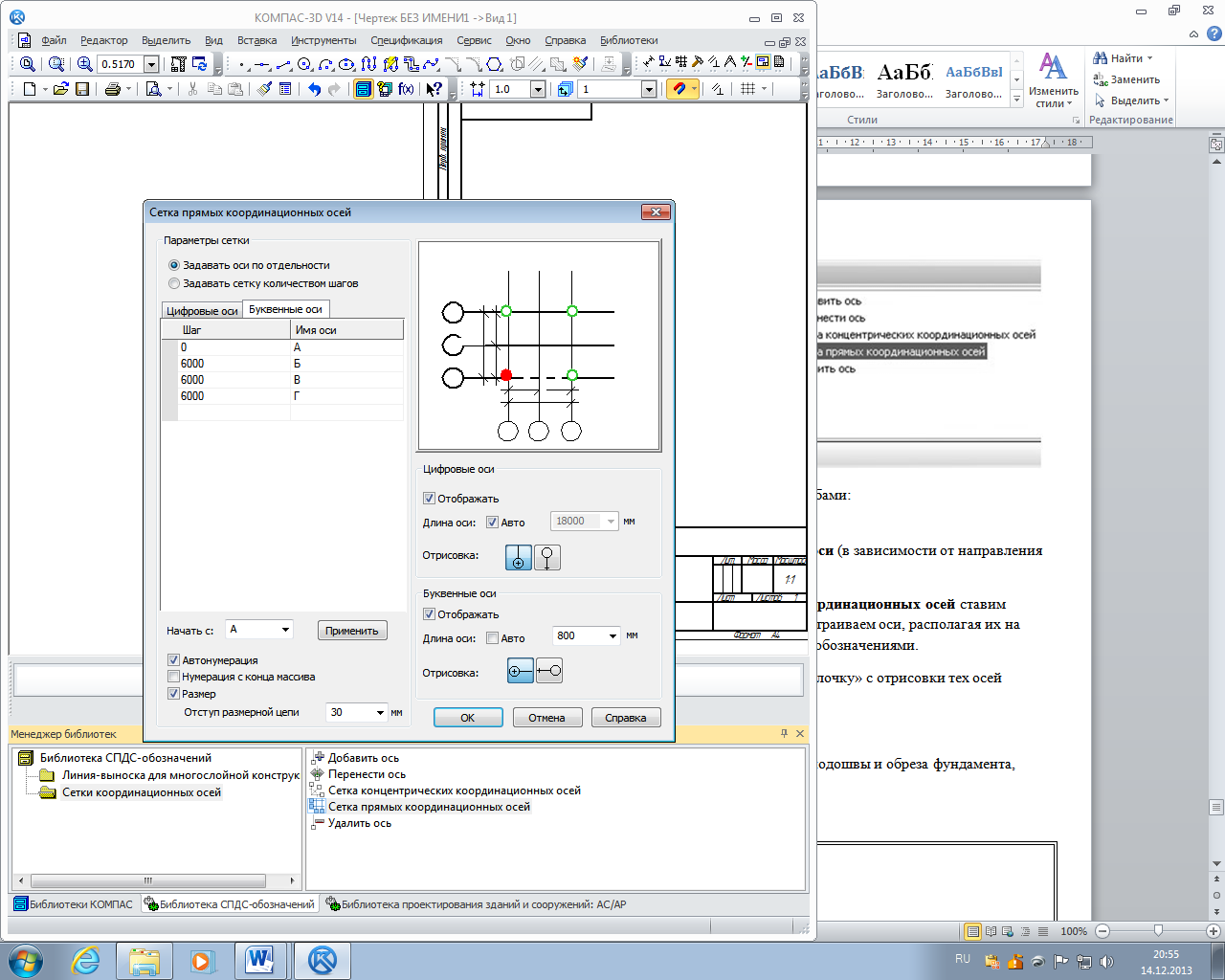Click the context Help pointer icon
Image resolution: width=1225 pixels, height=980 pixels.
click(434, 89)
